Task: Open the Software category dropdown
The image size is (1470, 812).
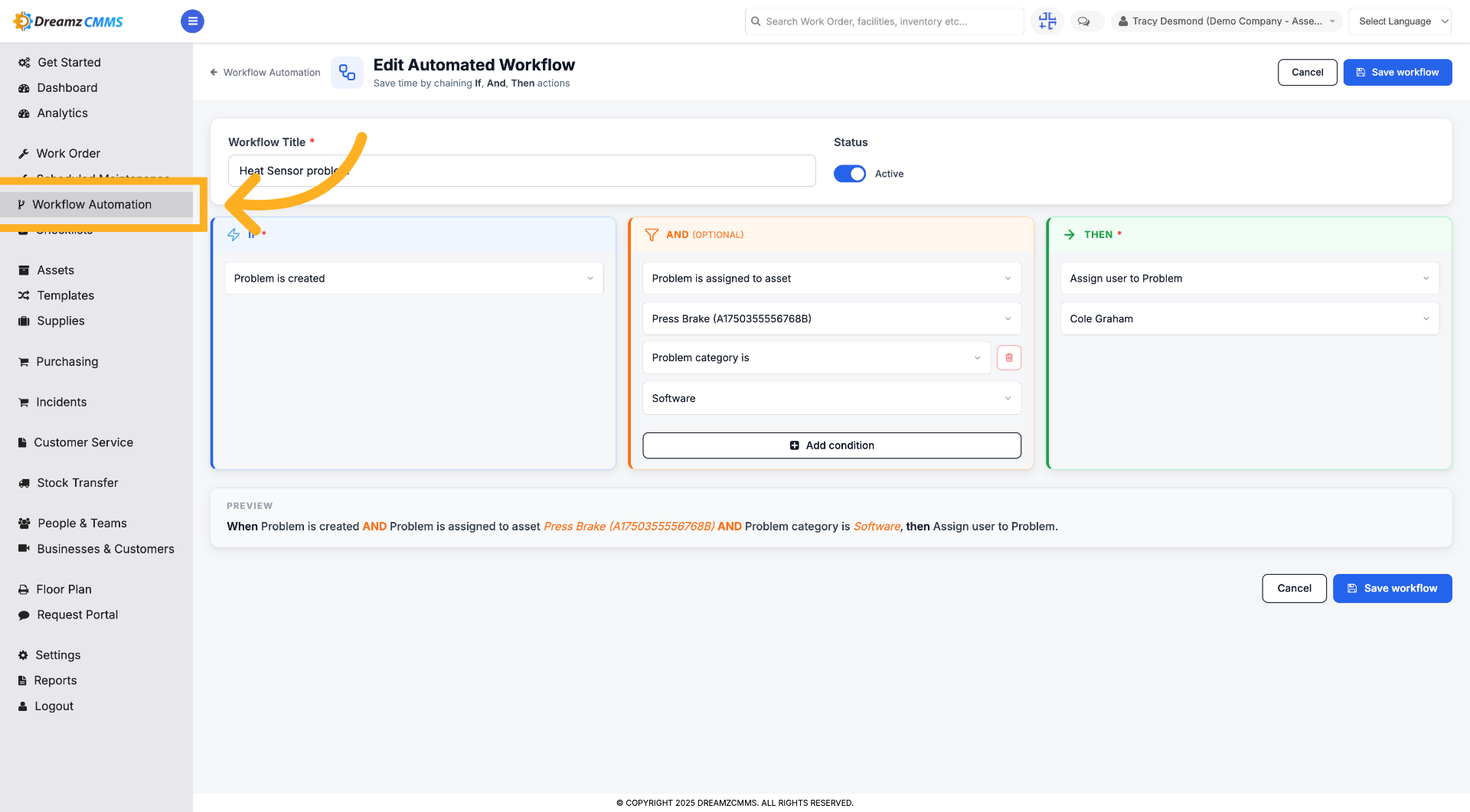Action: coord(832,398)
